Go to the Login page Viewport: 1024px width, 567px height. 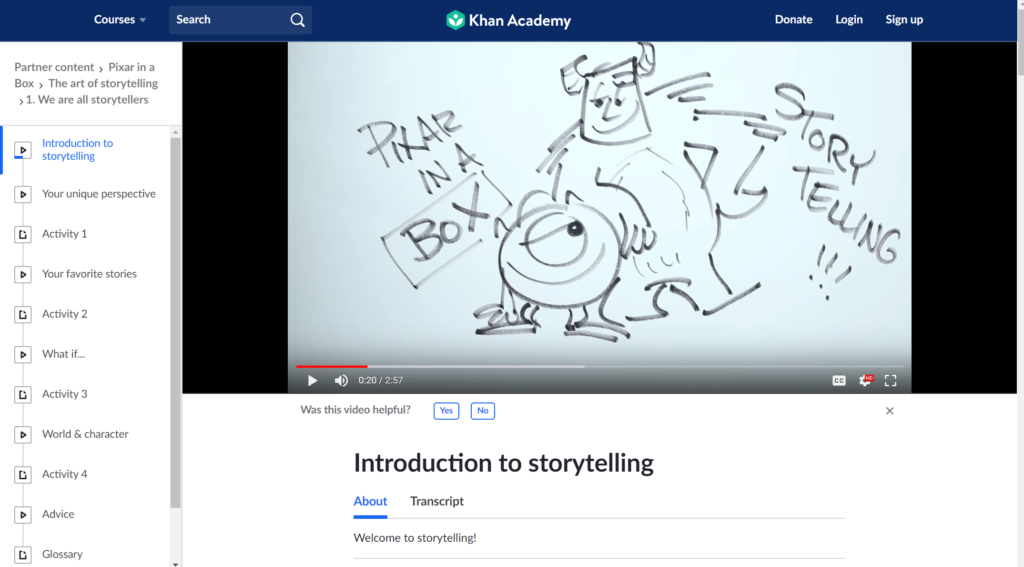(x=849, y=20)
